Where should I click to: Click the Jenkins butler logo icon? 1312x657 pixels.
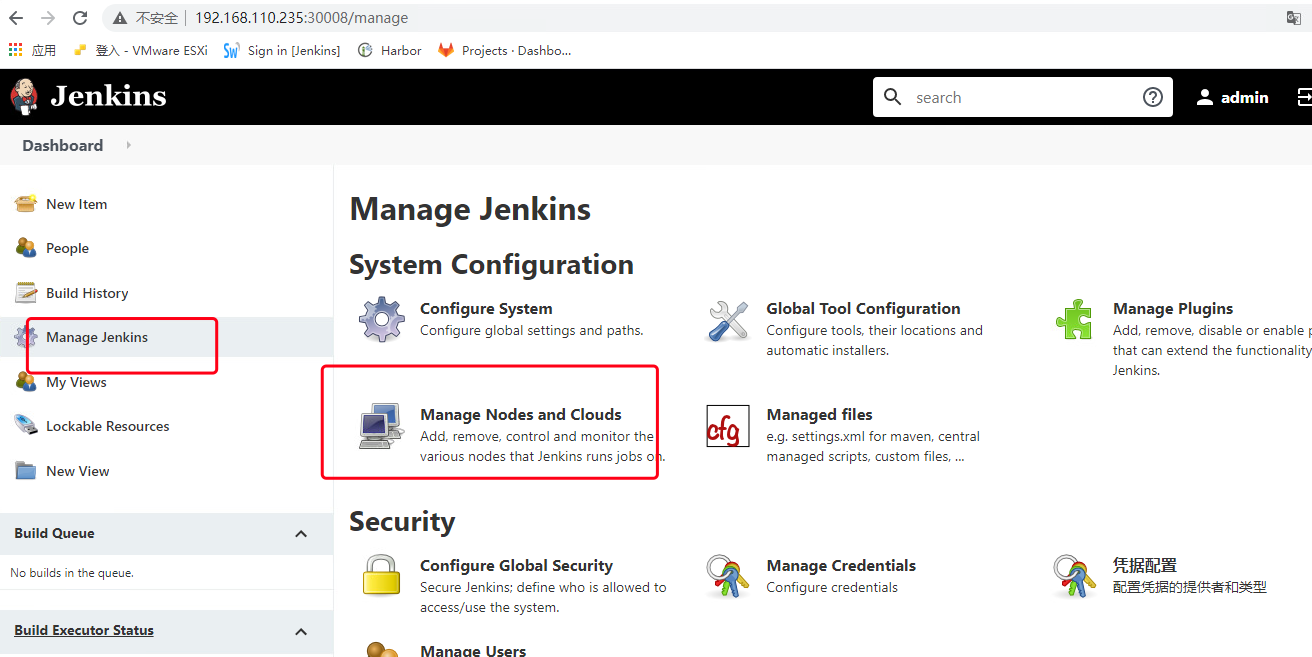pos(24,97)
